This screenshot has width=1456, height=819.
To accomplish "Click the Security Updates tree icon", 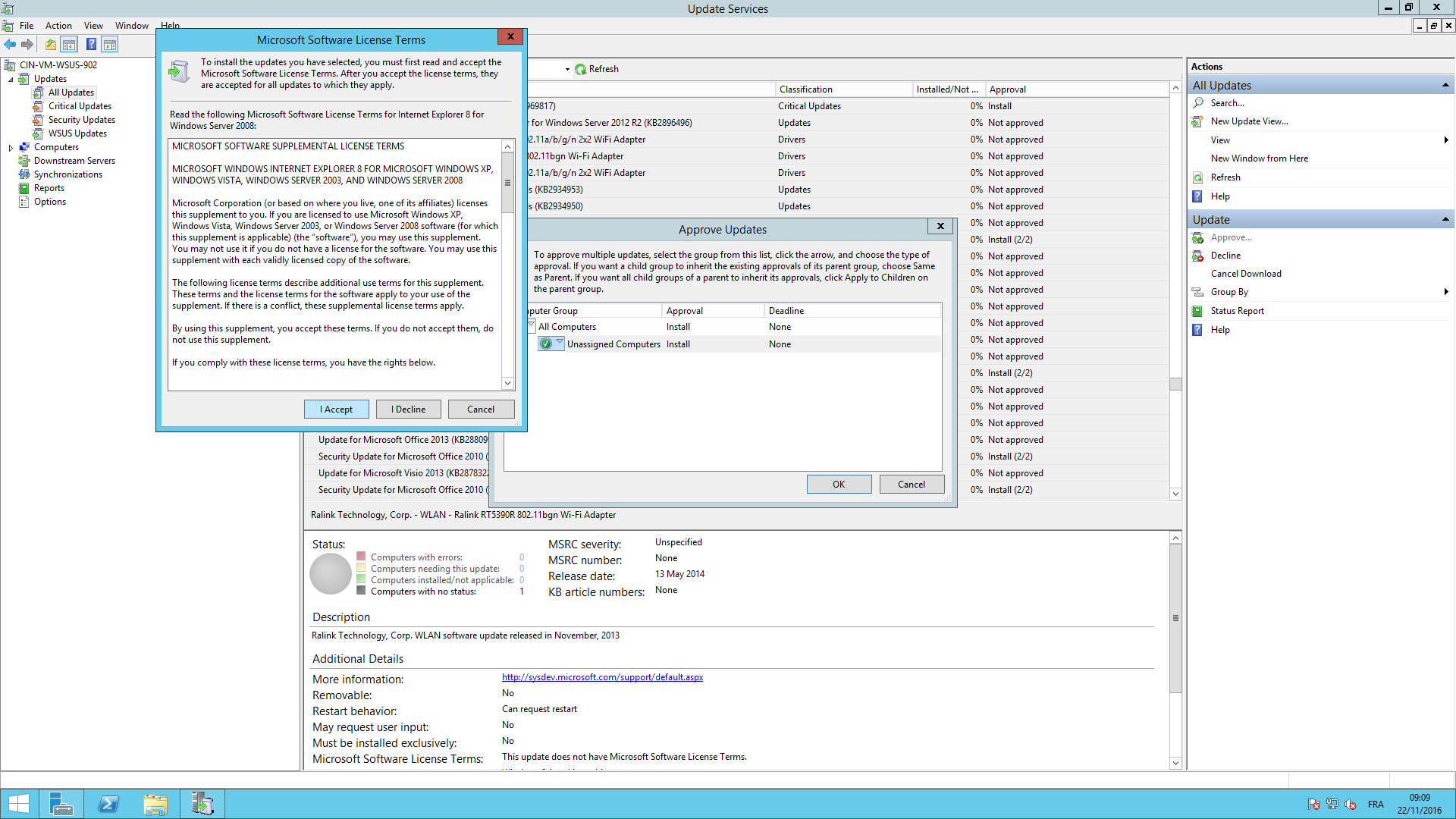I will point(38,120).
